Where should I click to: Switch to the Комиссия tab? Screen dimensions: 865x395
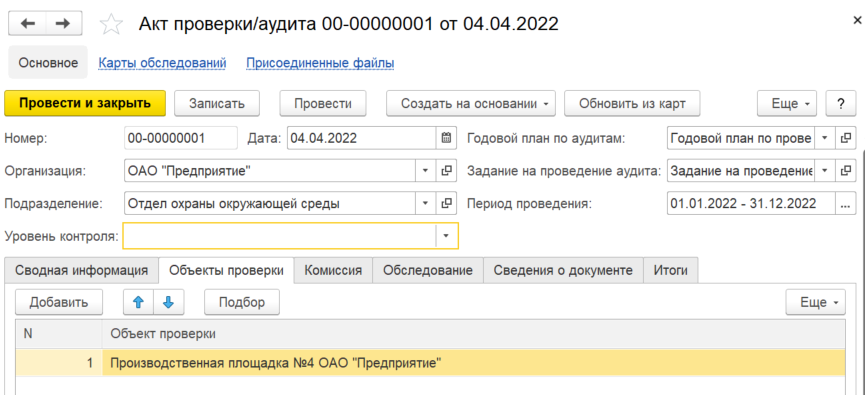click(x=333, y=270)
